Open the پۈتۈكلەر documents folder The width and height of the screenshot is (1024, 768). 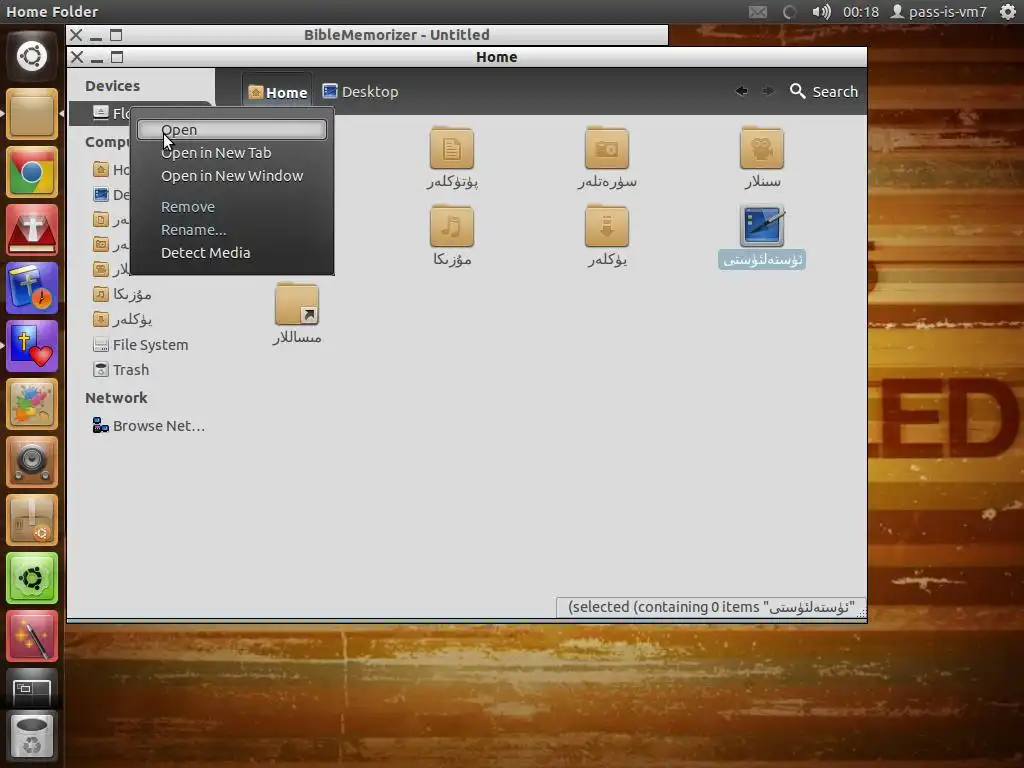(x=452, y=159)
